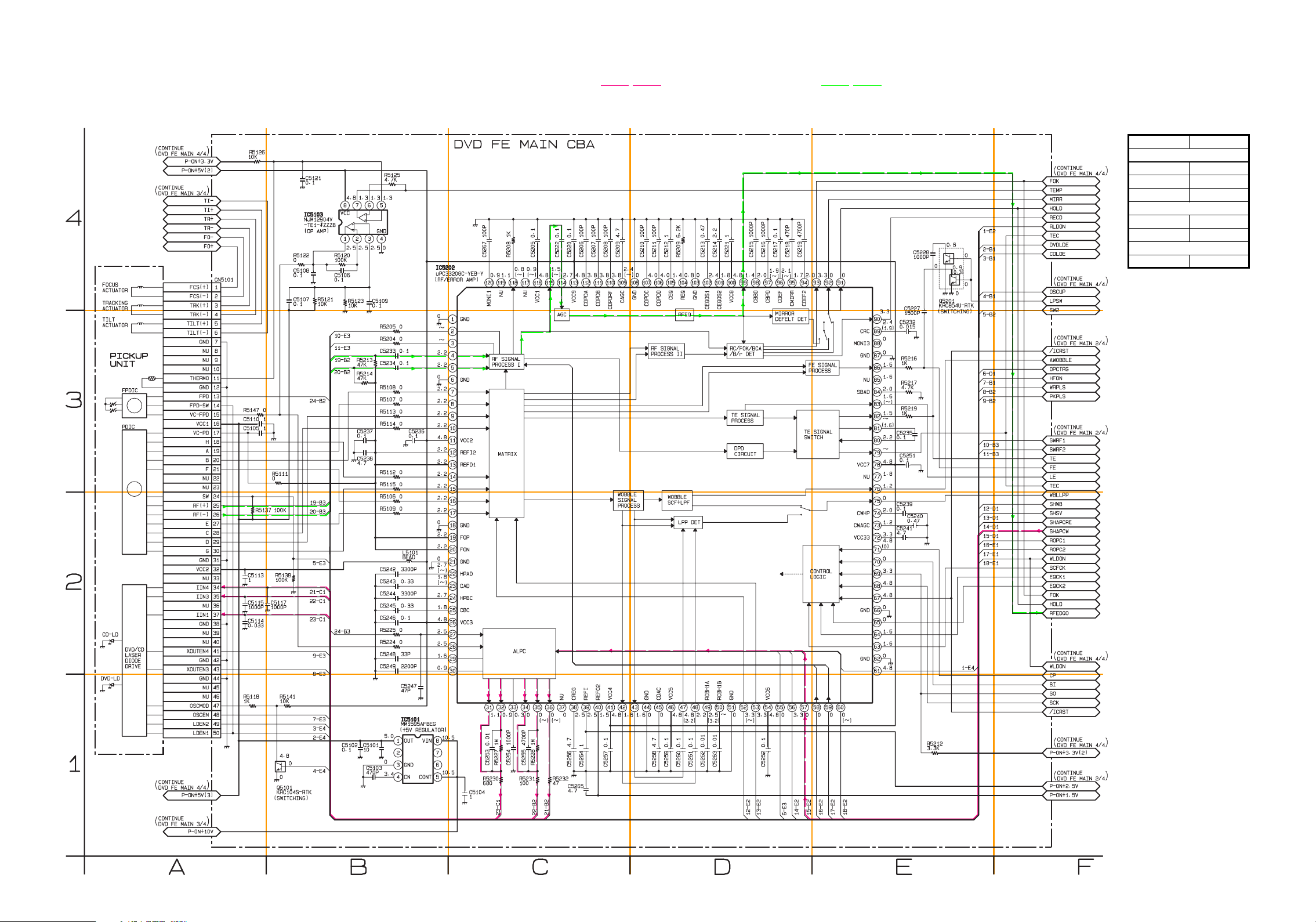Select the 'P-ON+5V(3)' power connector
The image size is (1316, 922).
click(x=192, y=796)
